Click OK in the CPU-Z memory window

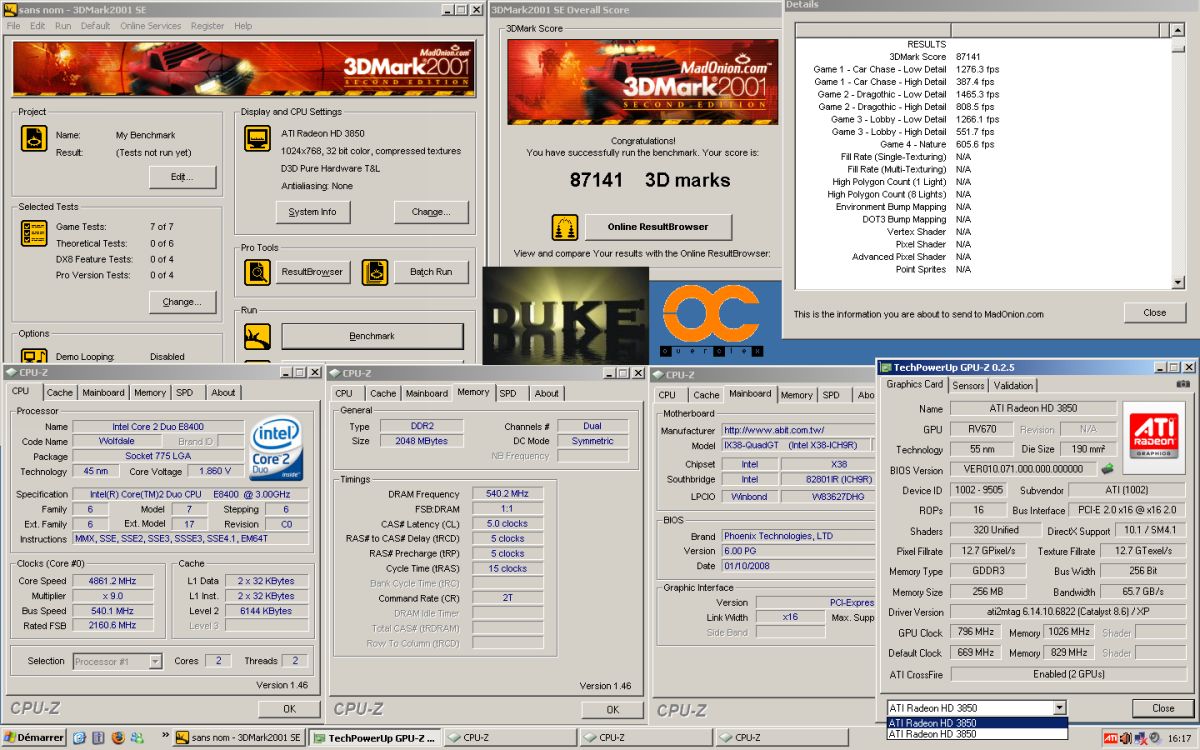click(x=612, y=709)
